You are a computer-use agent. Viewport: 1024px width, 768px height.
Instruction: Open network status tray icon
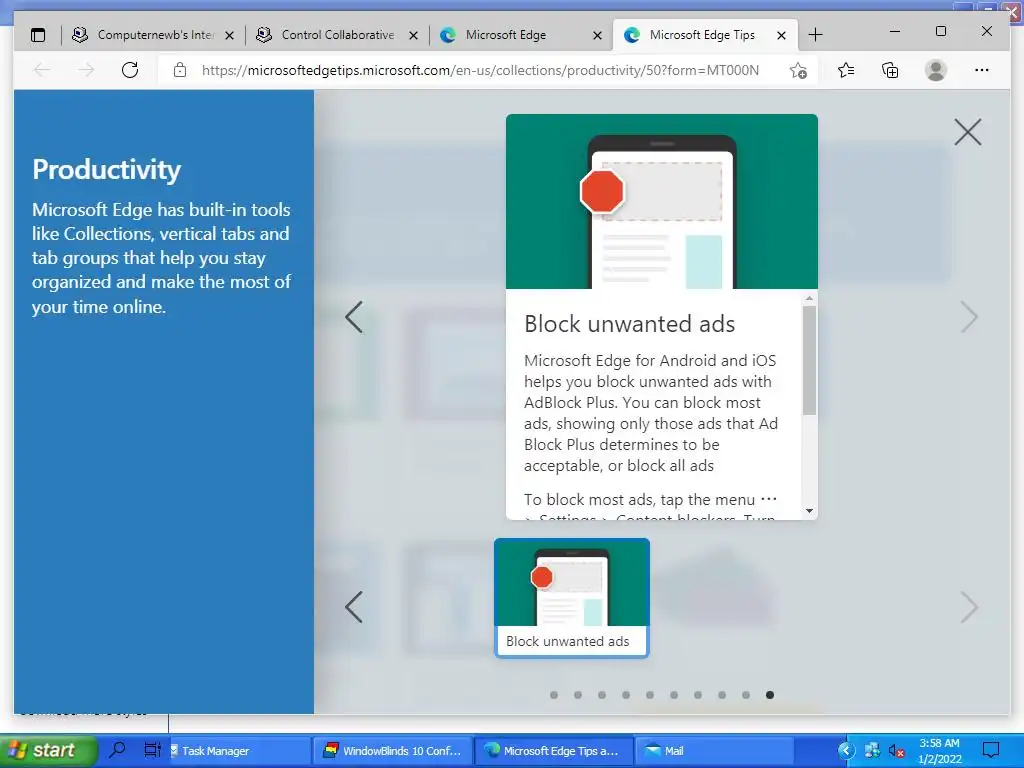point(872,751)
